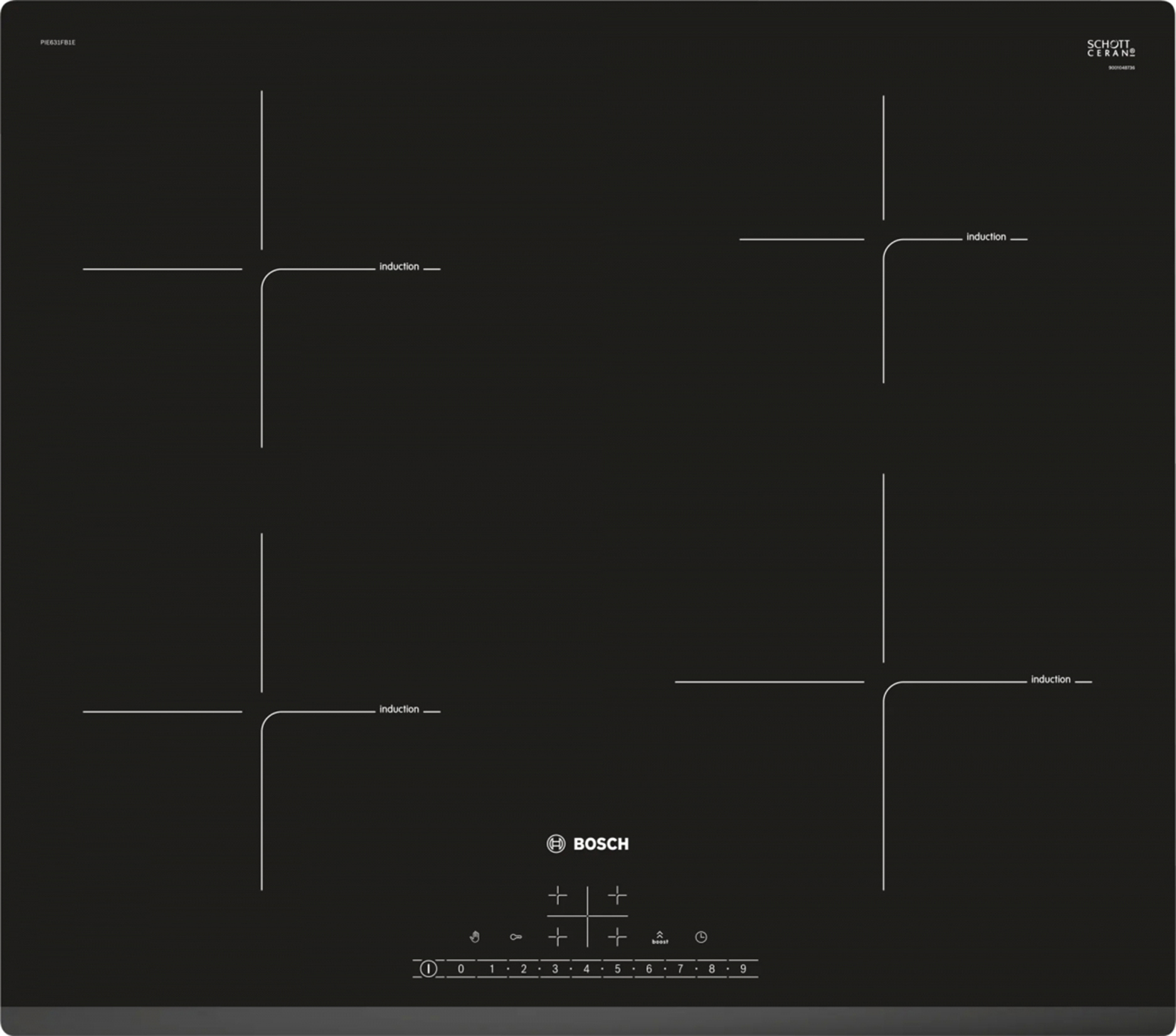The width and height of the screenshot is (1176, 1036).
Task: Tap level 1 on the power scale
Action: click(x=492, y=969)
